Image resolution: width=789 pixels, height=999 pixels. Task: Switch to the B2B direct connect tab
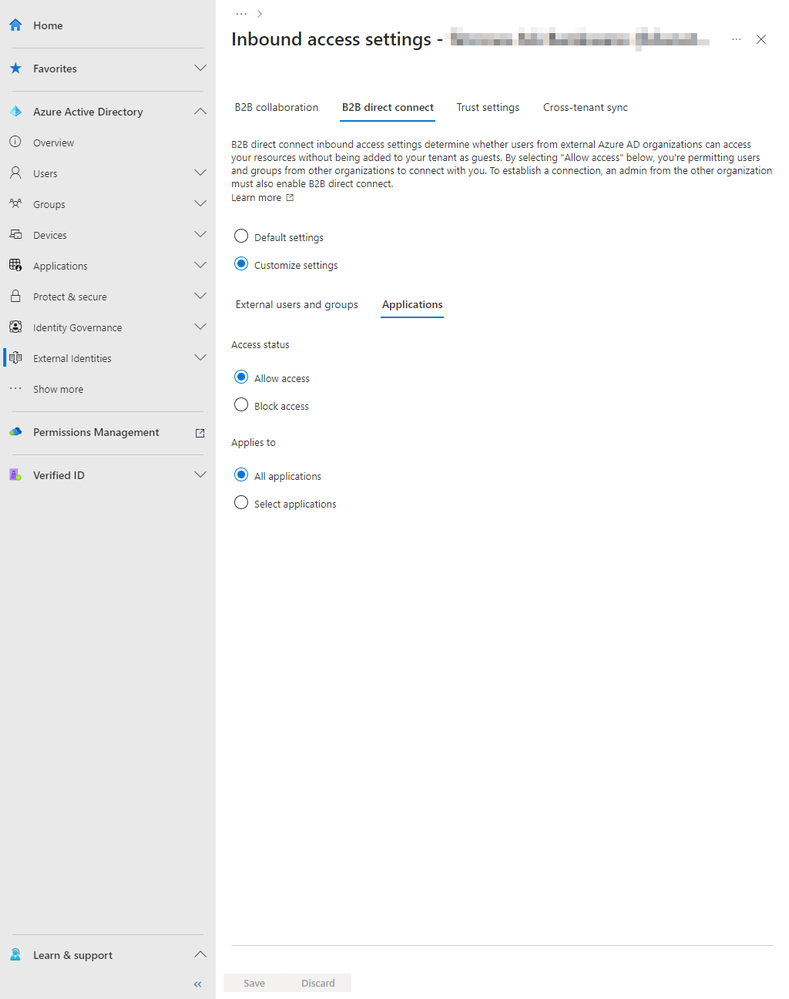tap(387, 108)
